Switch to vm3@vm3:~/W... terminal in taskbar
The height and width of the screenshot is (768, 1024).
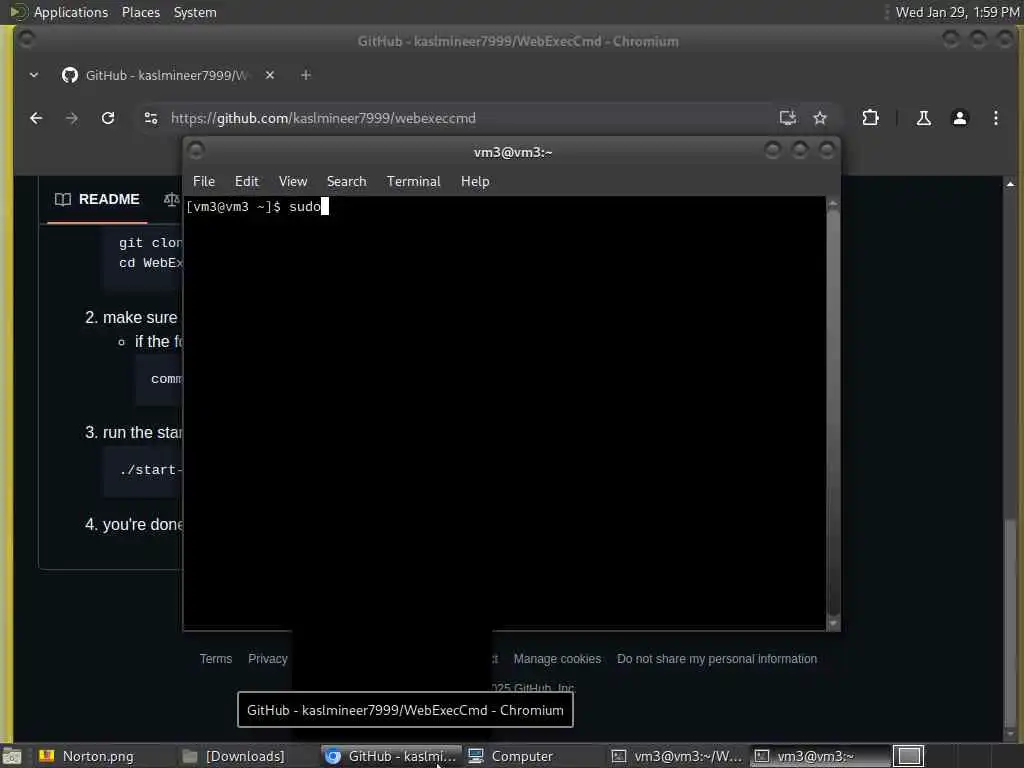coord(677,756)
